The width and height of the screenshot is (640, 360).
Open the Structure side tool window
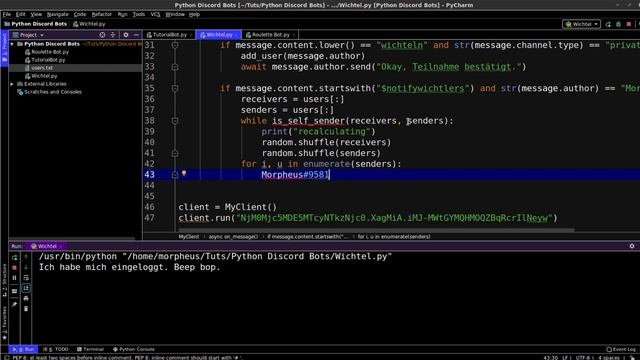(4, 280)
